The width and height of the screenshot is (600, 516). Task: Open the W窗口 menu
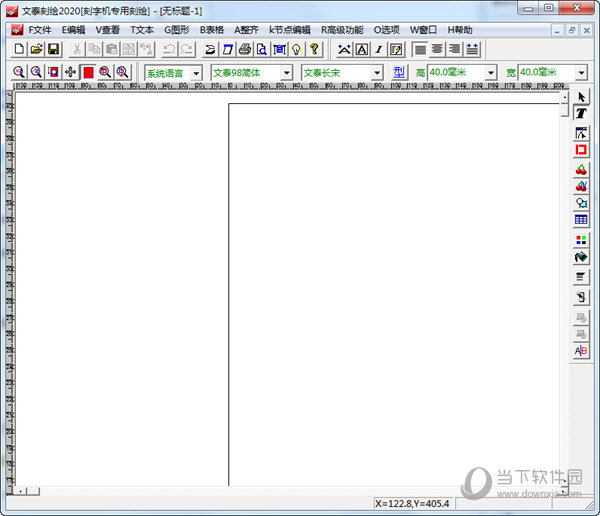coord(423,30)
